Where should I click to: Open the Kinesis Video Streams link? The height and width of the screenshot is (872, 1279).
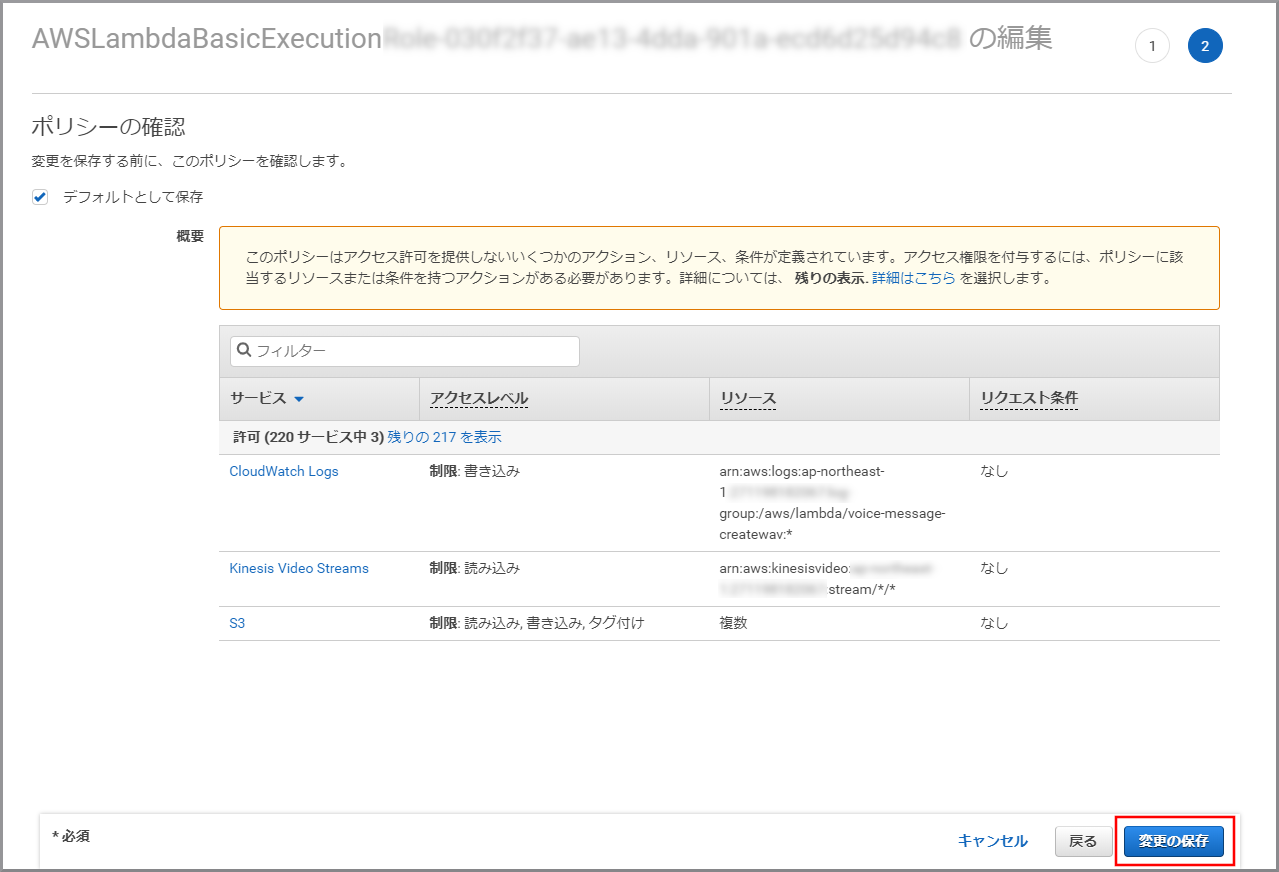(299, 568)
